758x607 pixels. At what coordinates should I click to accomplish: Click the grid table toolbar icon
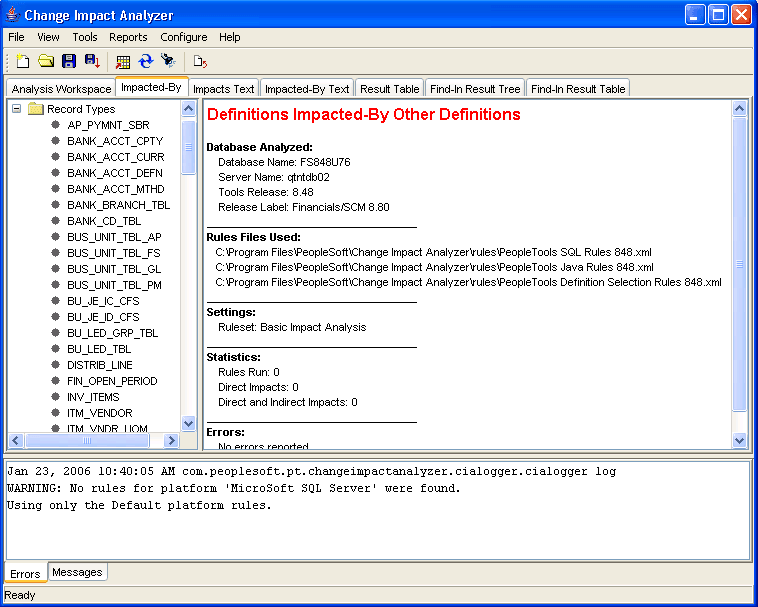click(123, 61)
